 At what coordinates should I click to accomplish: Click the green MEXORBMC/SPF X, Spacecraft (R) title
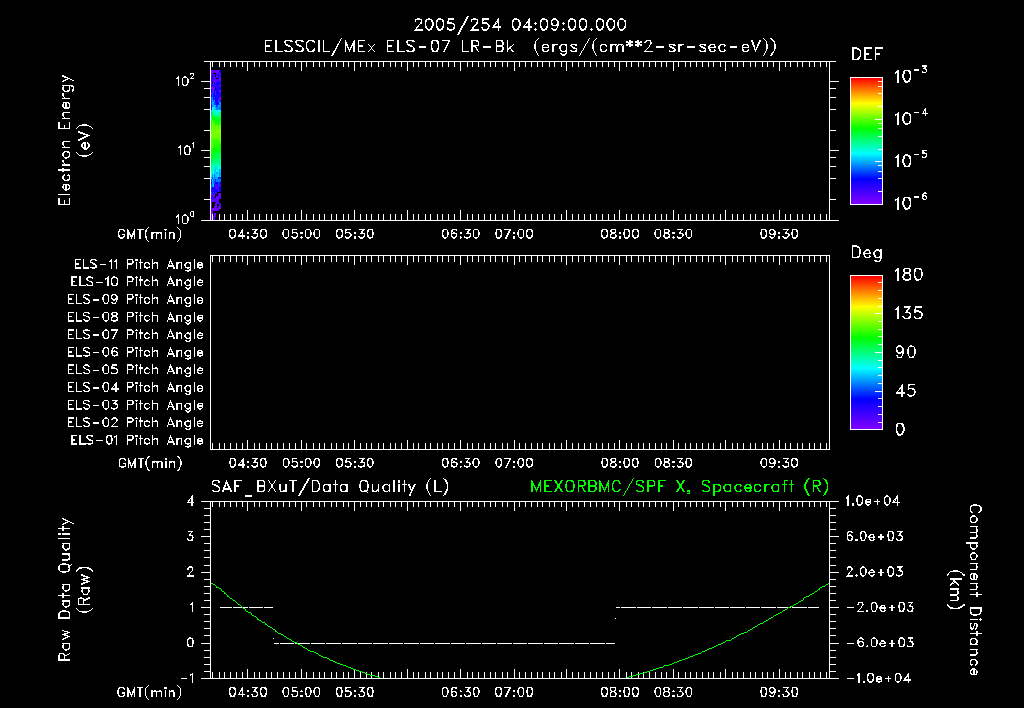(x=679, y=487)
